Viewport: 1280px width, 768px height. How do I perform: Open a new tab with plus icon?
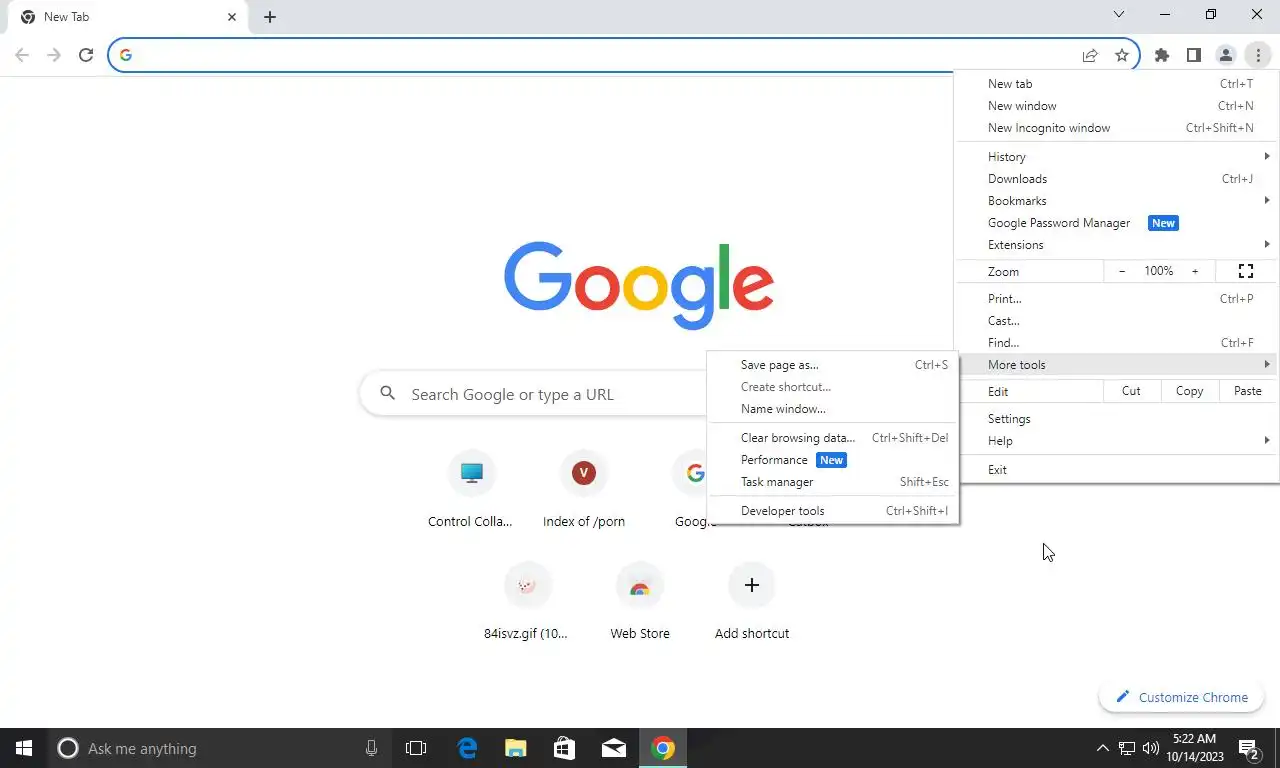[x=270, y=17]
